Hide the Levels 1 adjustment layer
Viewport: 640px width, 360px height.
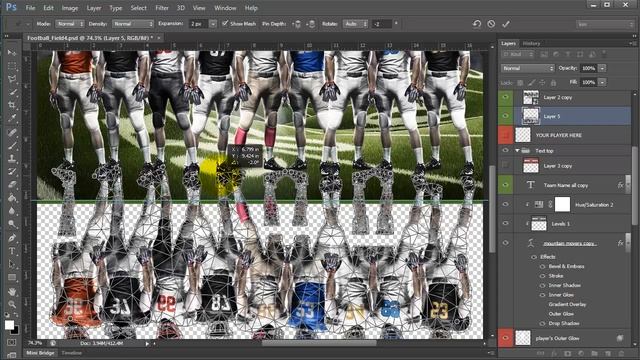pos(505,223)
